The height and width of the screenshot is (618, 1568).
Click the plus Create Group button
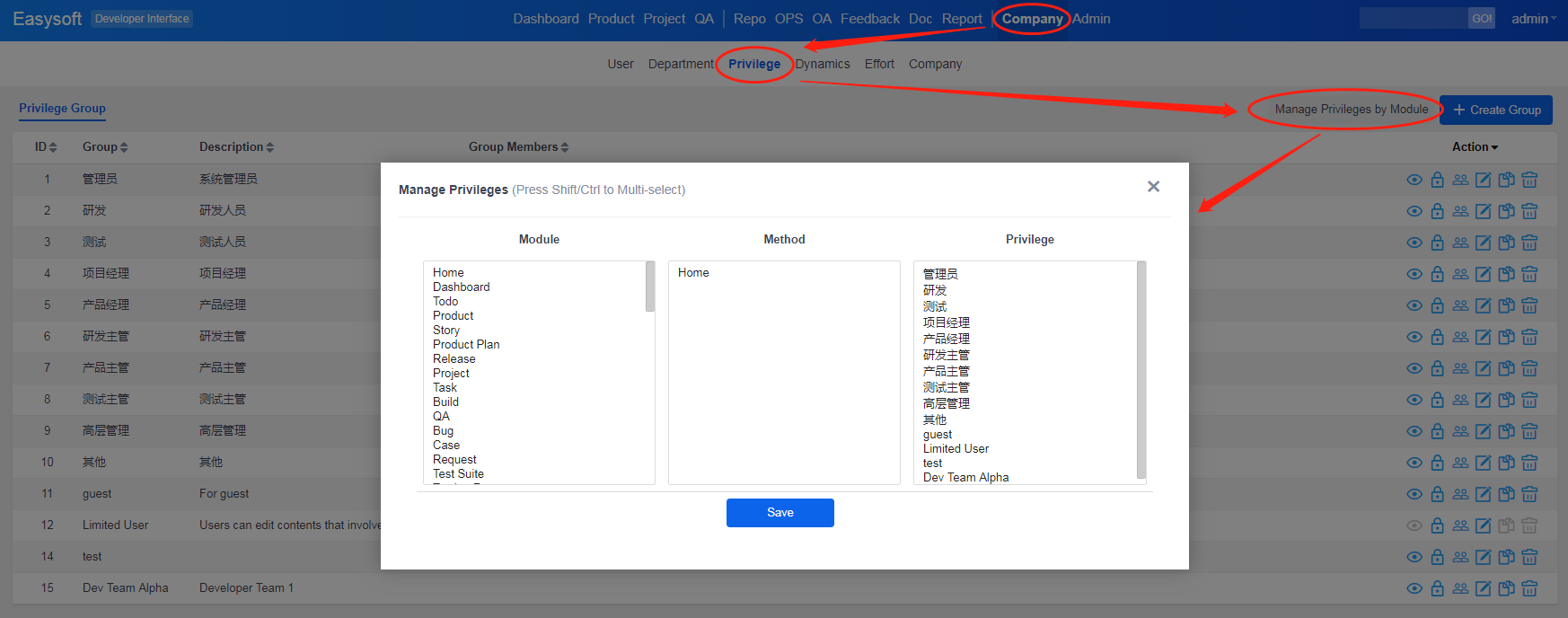pos(1496,110)
